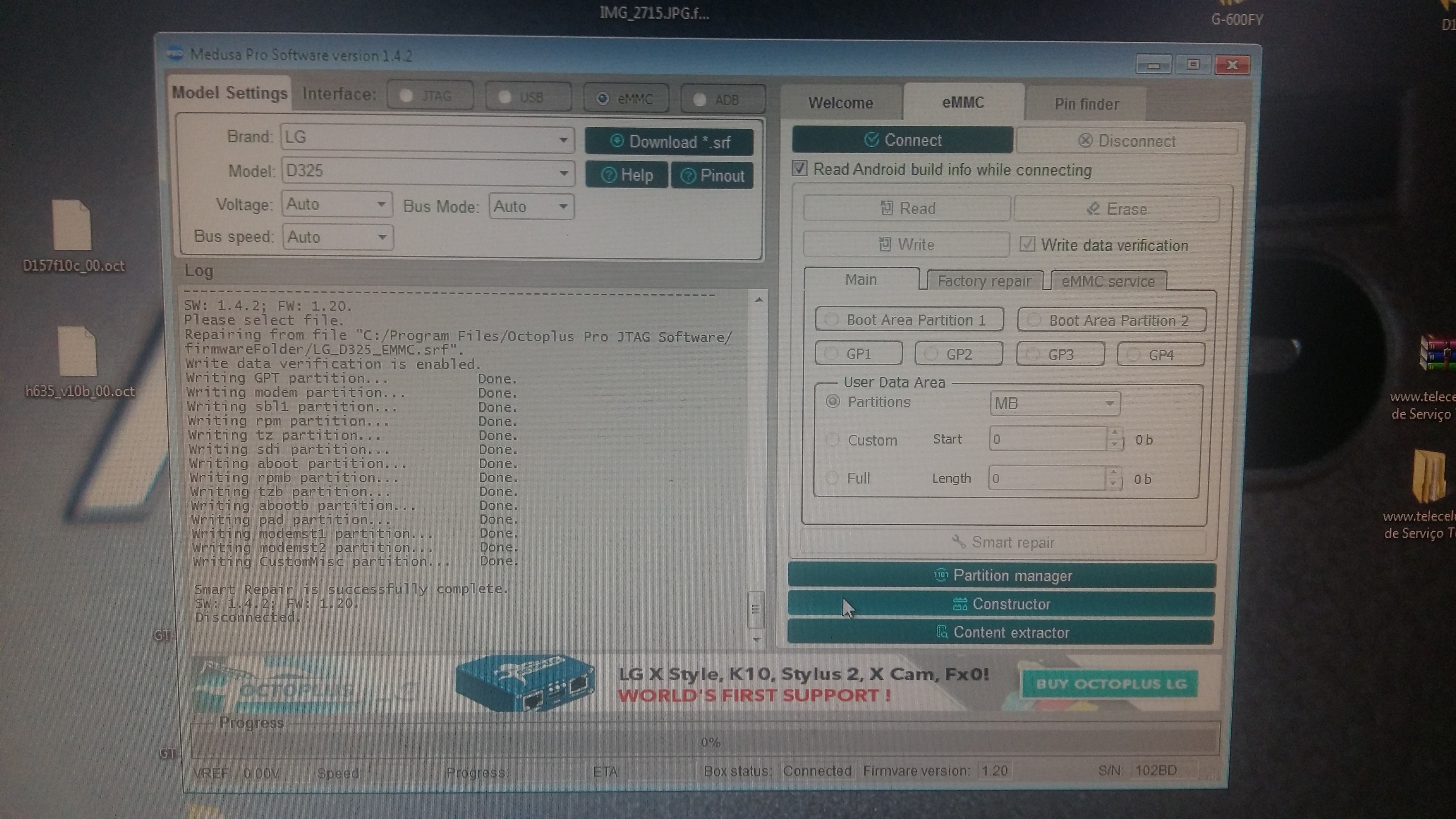The width and height of the screenshot is (1456, 819).
Task: Click the Download *.srf button
Action: [x=669, y=141]
